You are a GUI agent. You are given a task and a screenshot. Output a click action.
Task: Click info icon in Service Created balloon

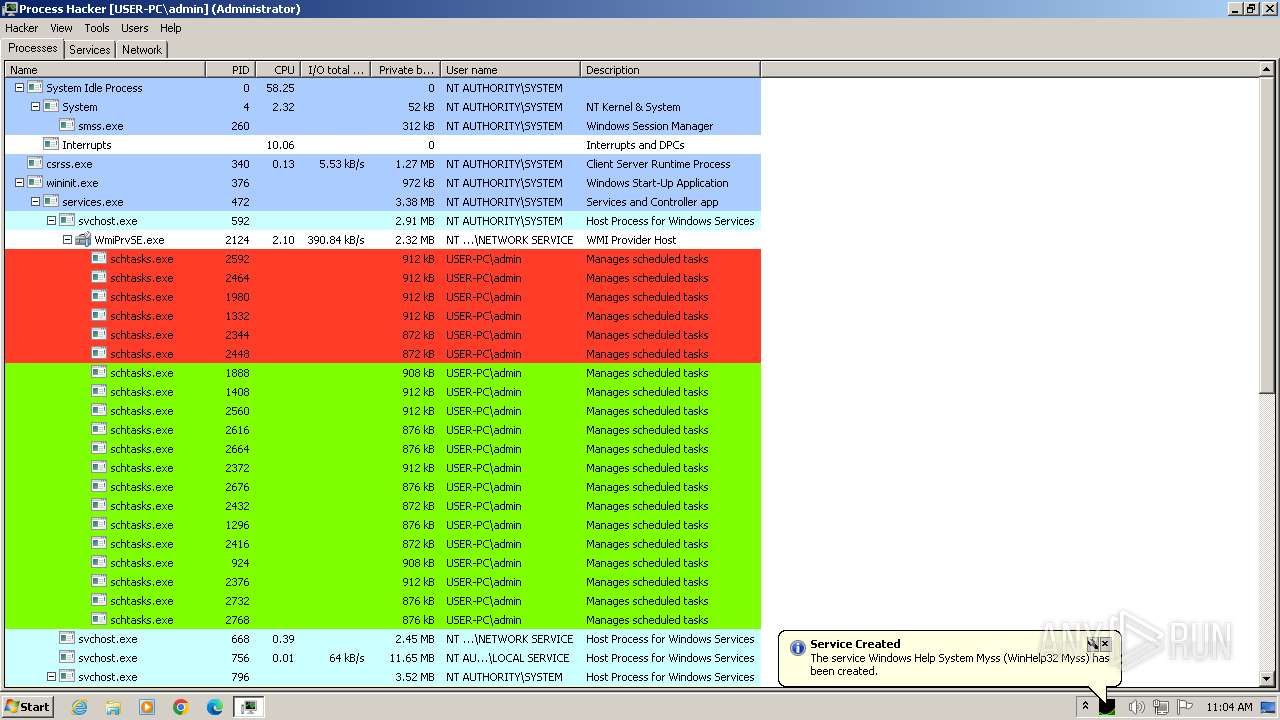[x=797, y=648]
